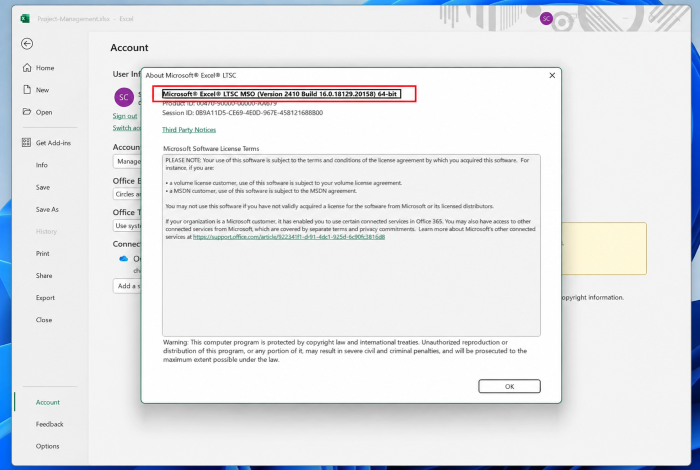The height and width of the screenshot is (470, 700).
Task: Select the Excel LTSC version 2410 build text
Action: [281, 94]
